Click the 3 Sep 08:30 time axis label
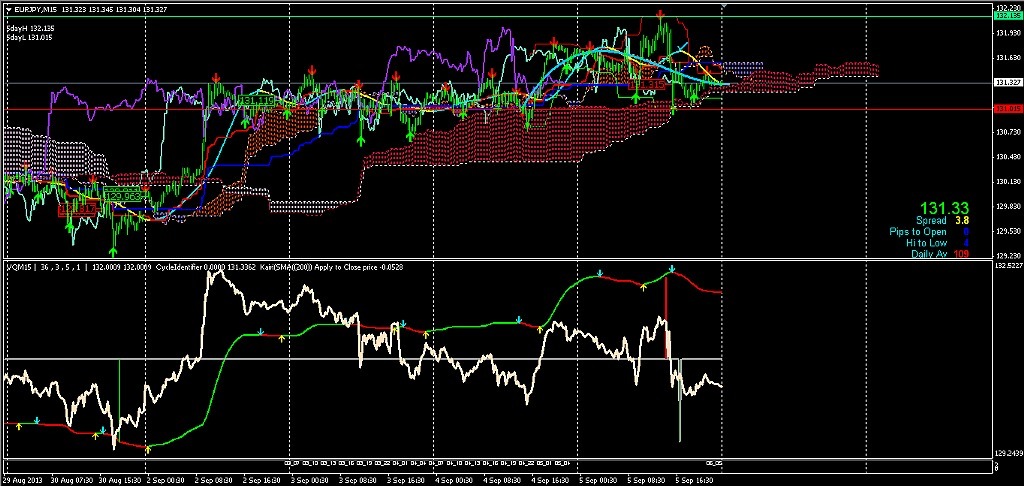This screenshot has width=1024, height=486. (360, 479)
